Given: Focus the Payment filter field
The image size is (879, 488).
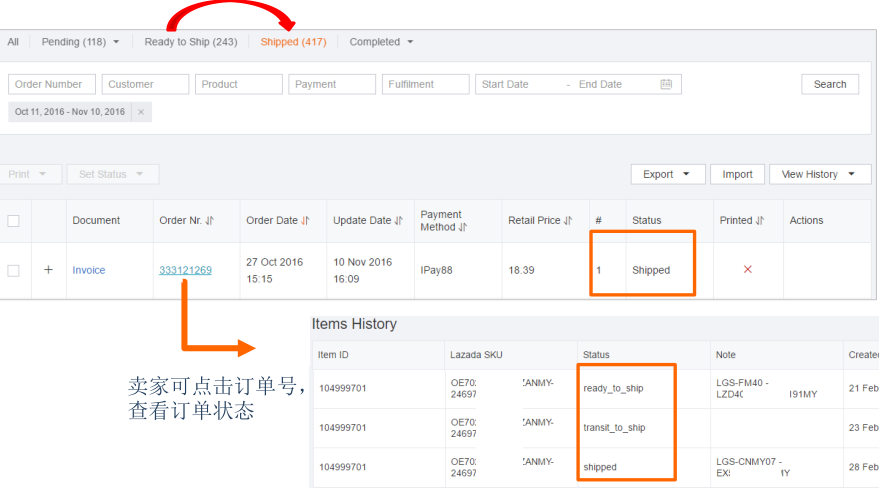Looking at the screenshot, I should point(332,84).
